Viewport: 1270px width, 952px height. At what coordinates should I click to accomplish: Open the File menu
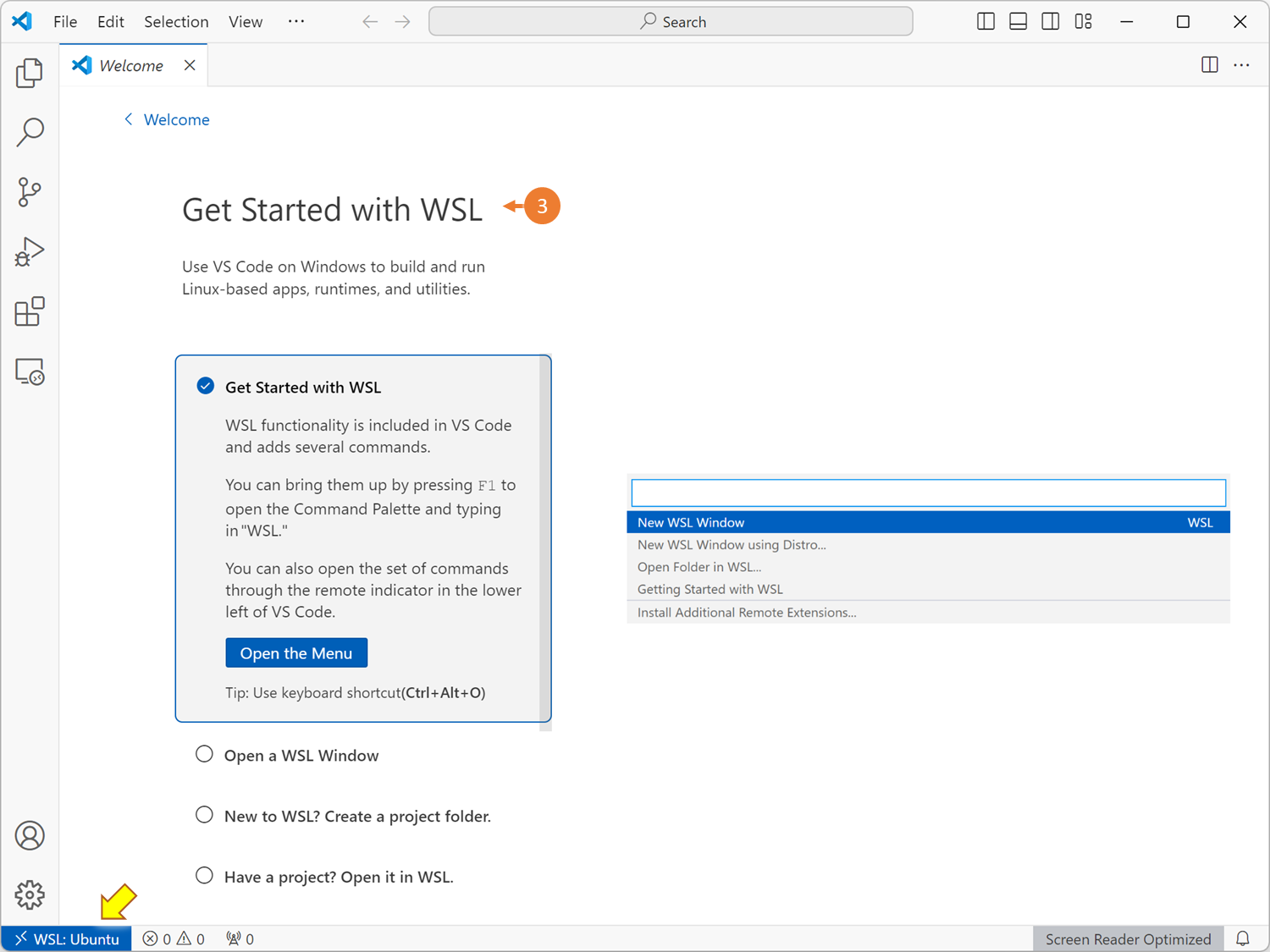pos(65,21)
